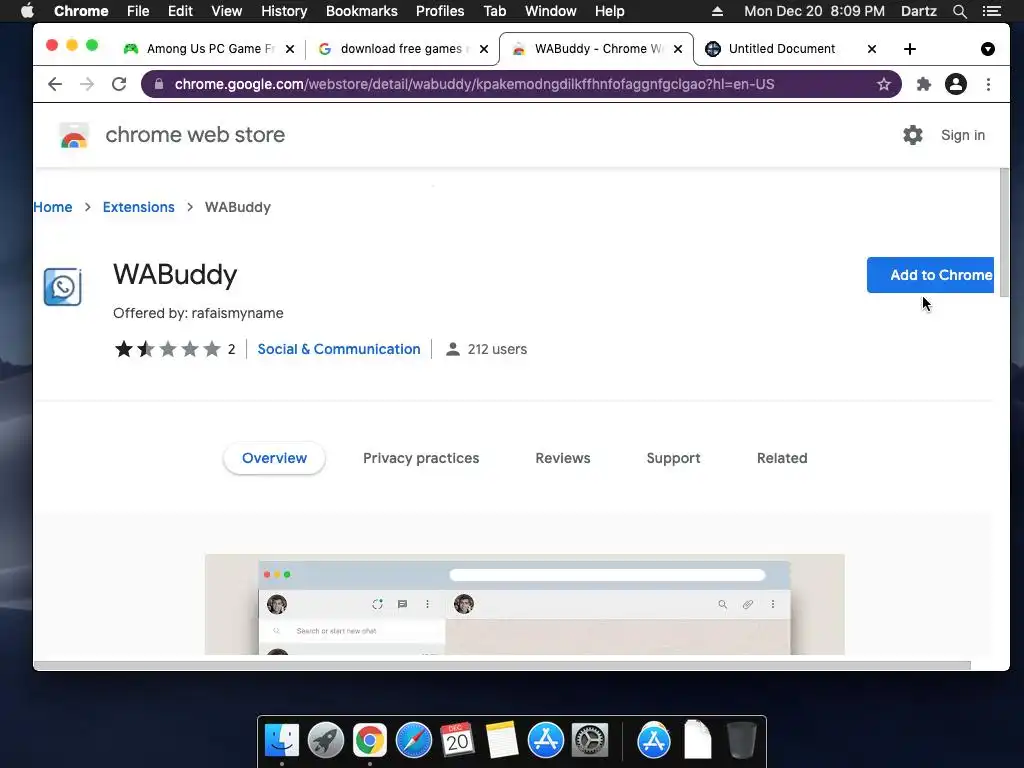Open a new tab with plus button
Image resolution: width=1024 pixels, height=768 pixels.
pyautogui.click(x=910, y=49)
